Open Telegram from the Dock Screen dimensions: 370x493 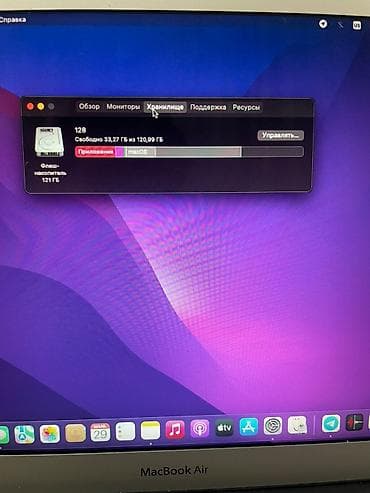tap(331, 424)
